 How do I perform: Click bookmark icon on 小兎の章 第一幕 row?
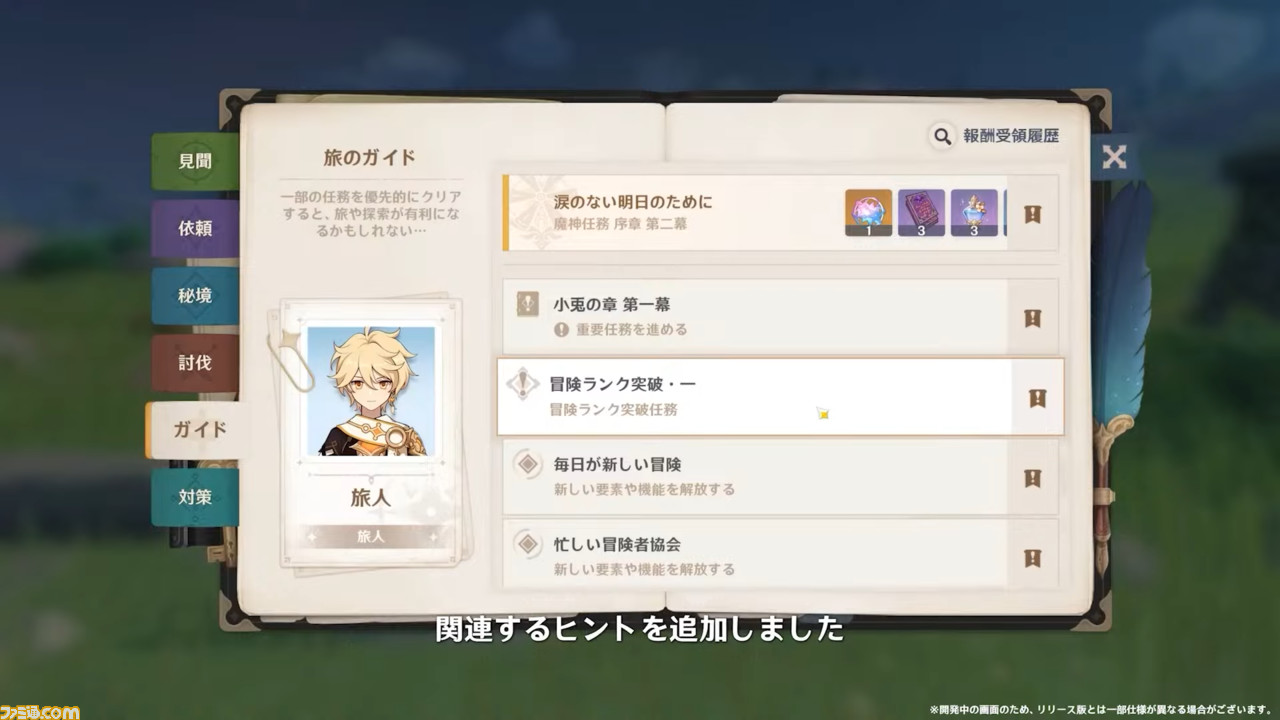(1032, 318)
